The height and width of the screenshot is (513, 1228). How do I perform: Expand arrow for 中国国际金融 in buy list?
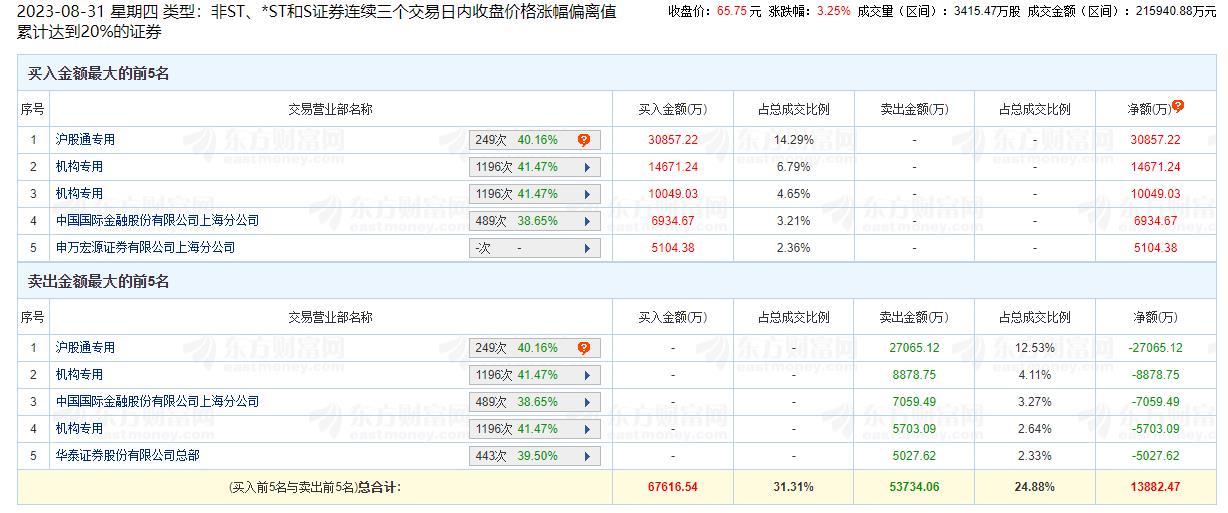pyautogui.click(x=586, y=221)
